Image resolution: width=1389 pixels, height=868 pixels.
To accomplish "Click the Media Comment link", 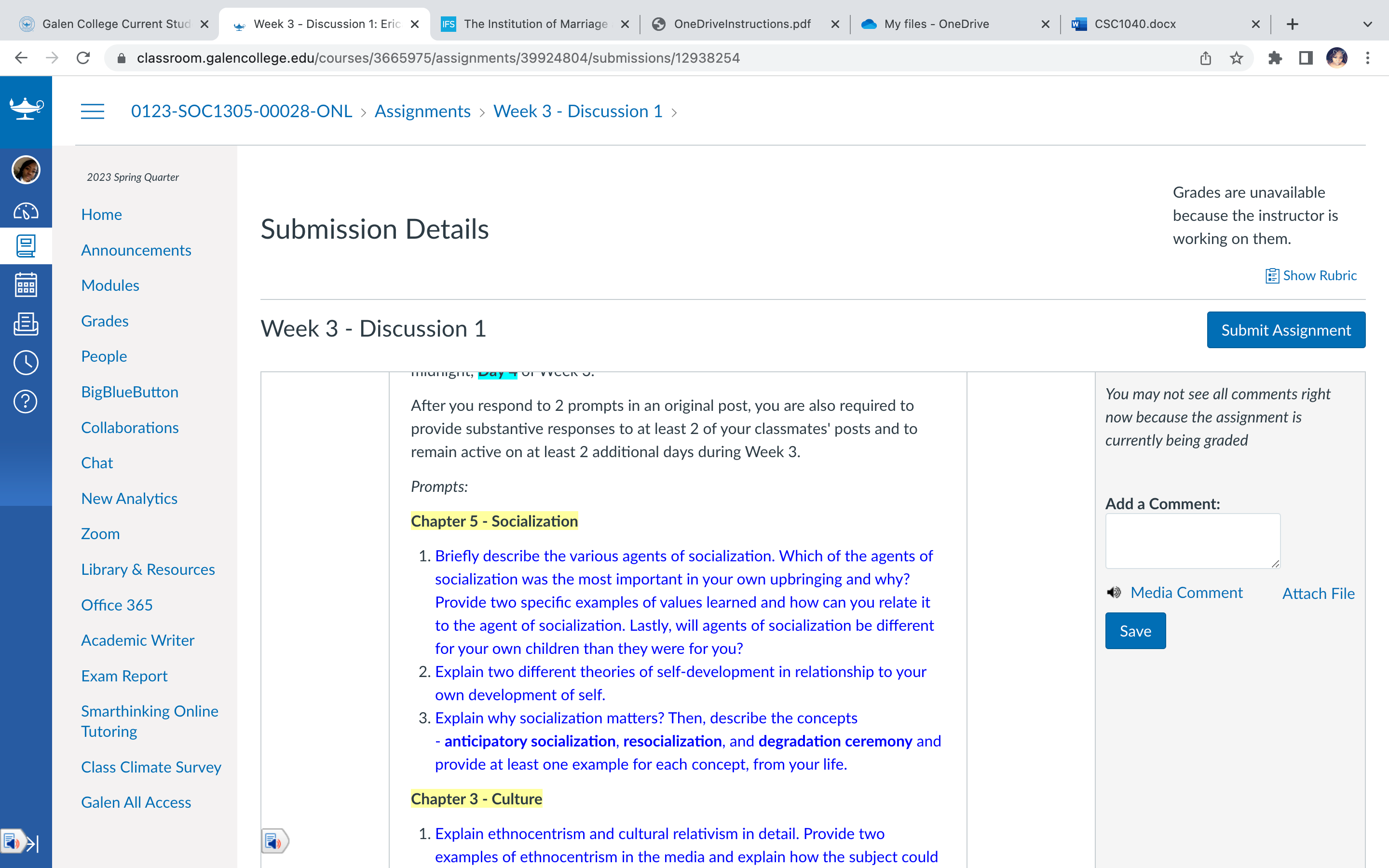I will (1186, 593).
